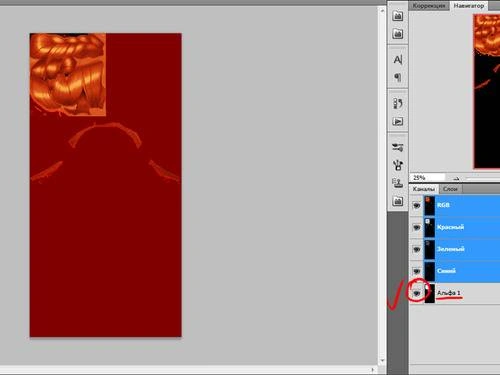Hide the Синий channel via eye icon
This screenshot has height=375, width=500.
[417, 271]
